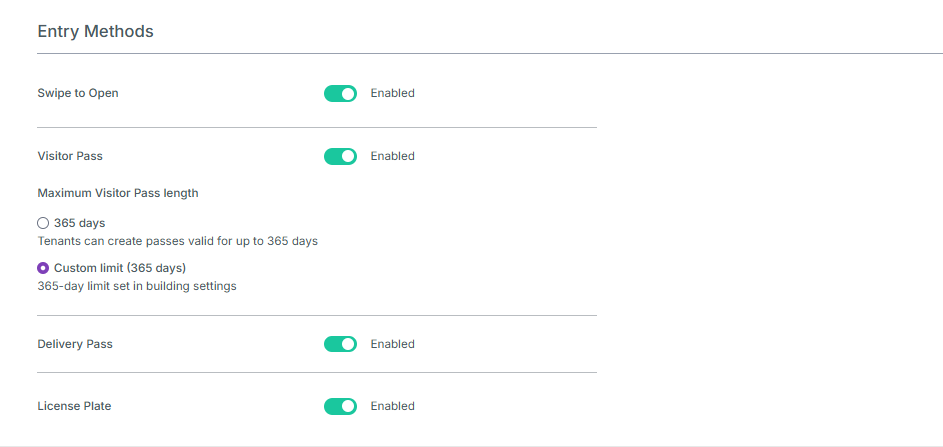Switch off the License Plate toggle
Image resolution: width=943 pixels, height=447 pixels.
coord(340,406)
